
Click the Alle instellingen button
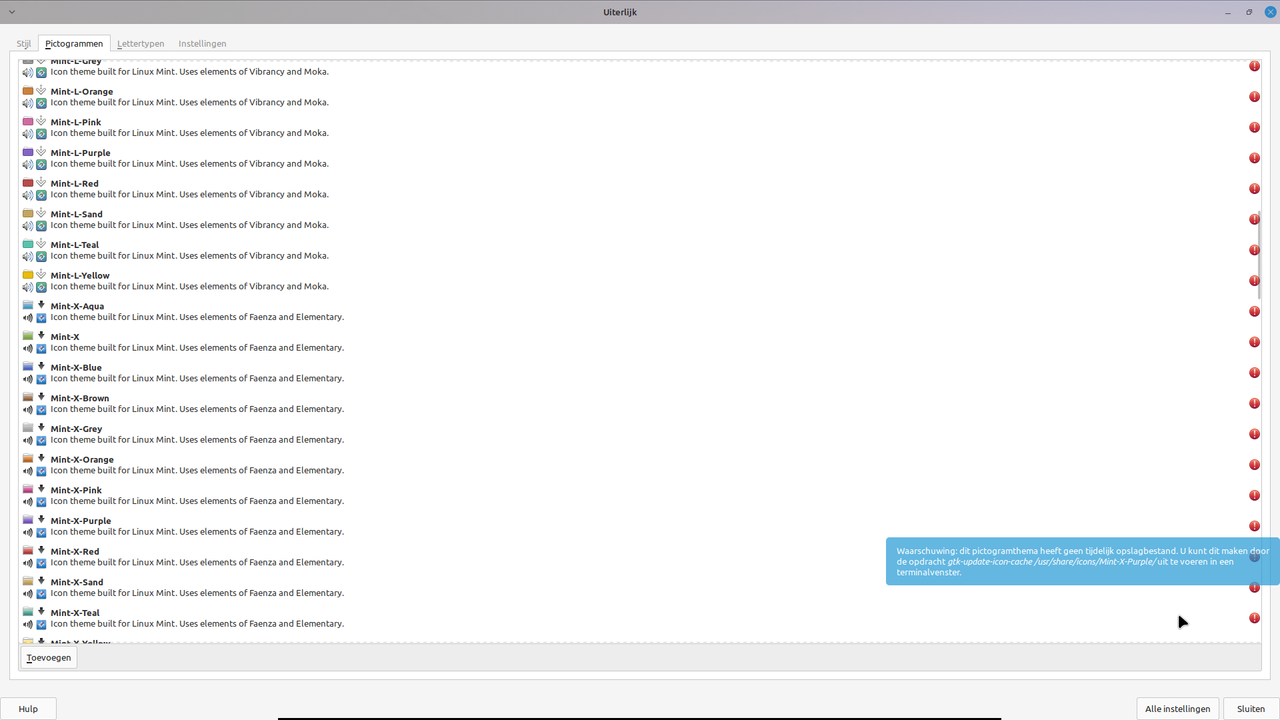pyautogui.click(x=1178, y=709)
